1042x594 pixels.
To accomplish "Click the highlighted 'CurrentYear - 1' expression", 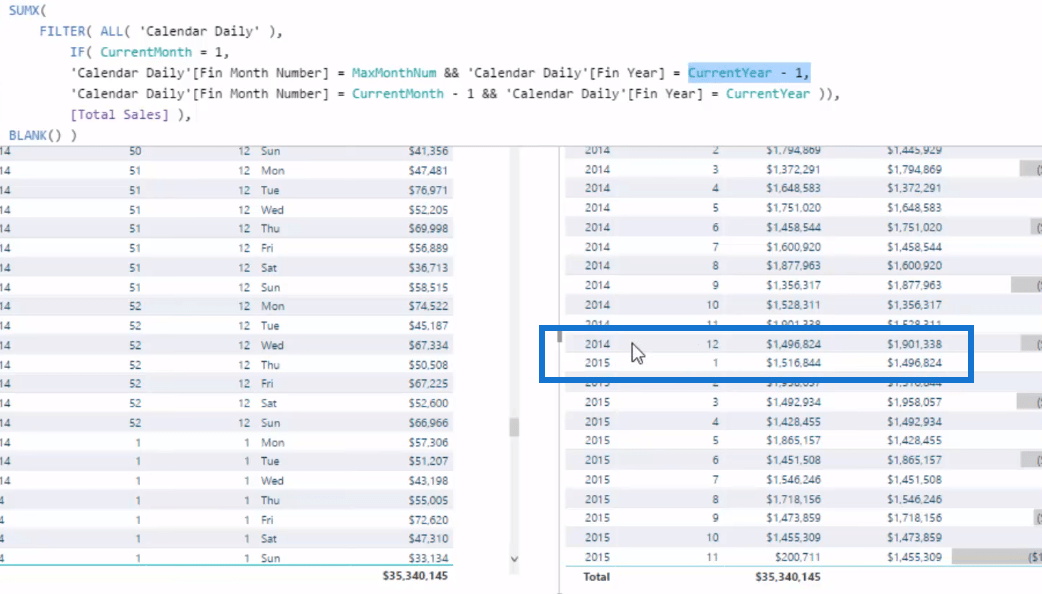I will (x=748, y=73).
